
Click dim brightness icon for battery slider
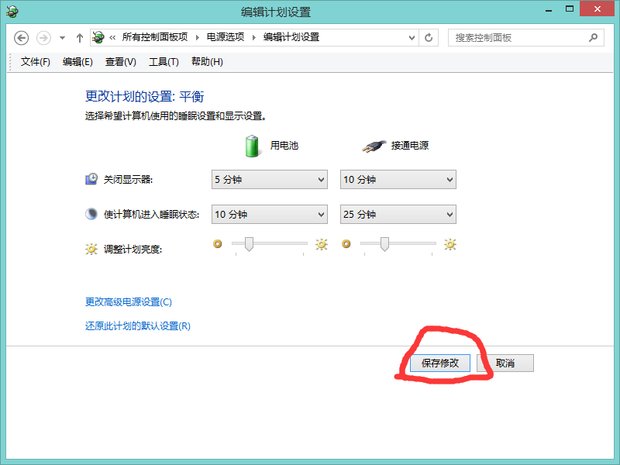pos(217,244)
